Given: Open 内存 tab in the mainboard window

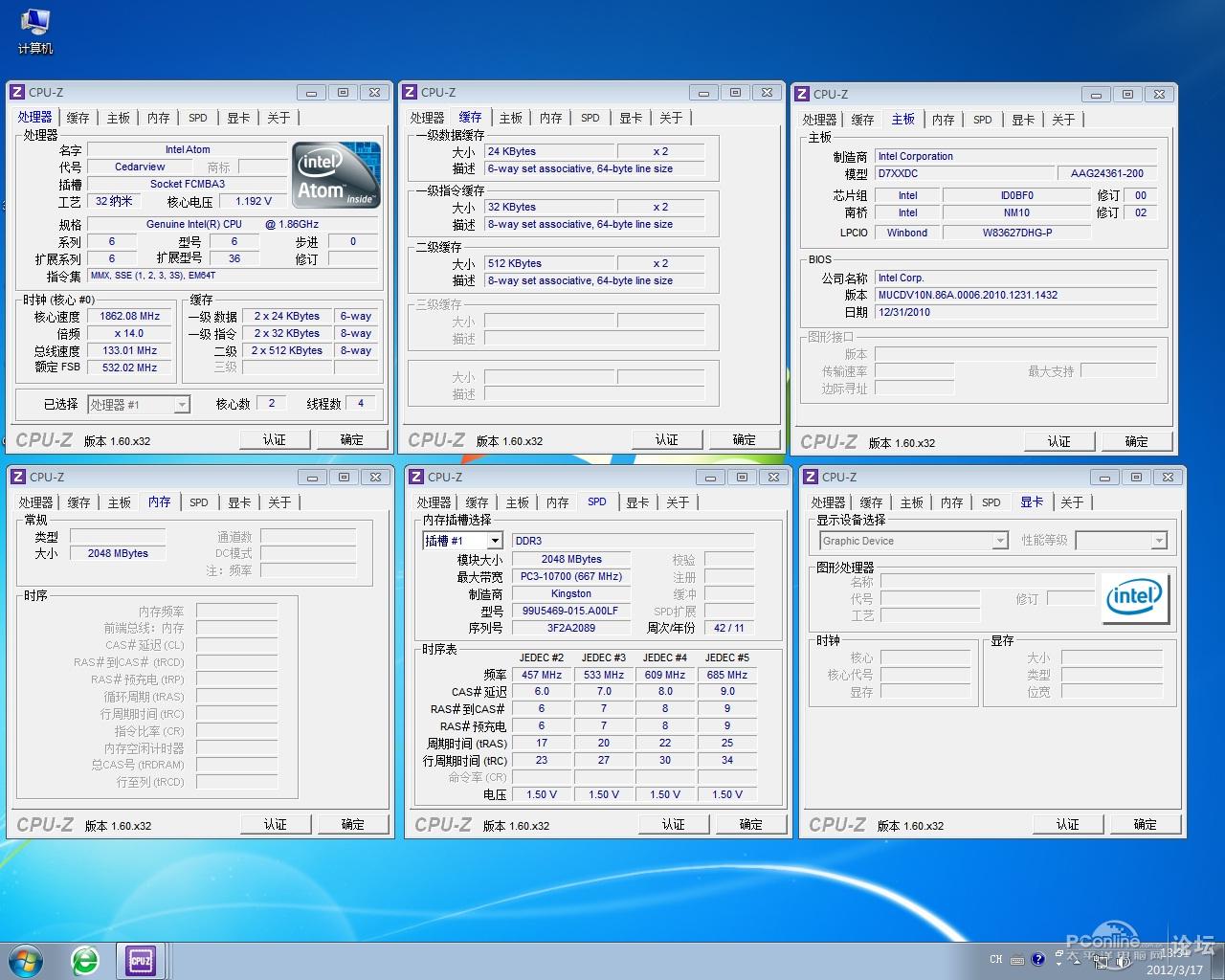Looking at the screenshot, I should [x=944, y=120].
